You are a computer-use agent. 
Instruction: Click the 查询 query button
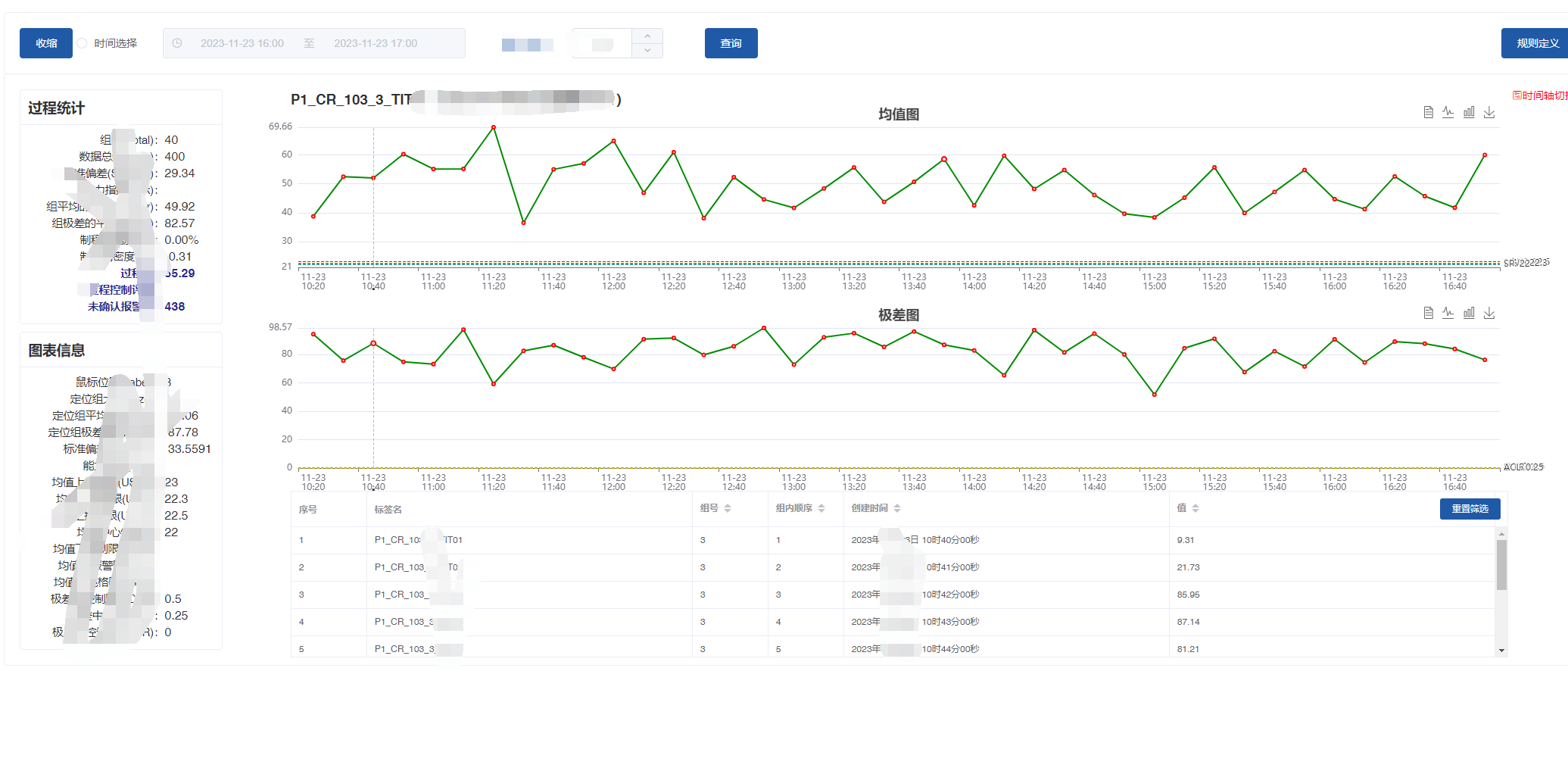[731, 43]
